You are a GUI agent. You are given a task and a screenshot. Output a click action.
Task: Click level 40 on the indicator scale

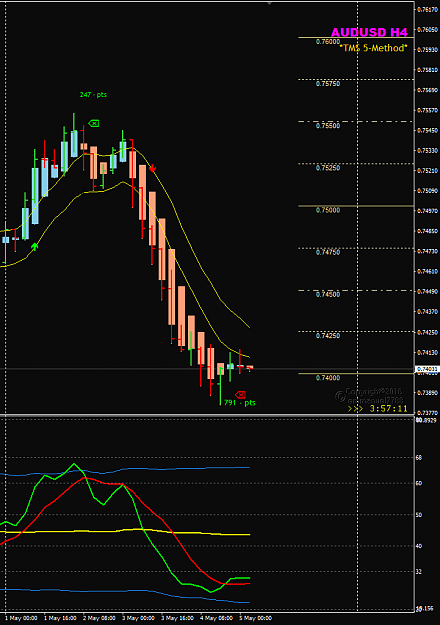419,546
